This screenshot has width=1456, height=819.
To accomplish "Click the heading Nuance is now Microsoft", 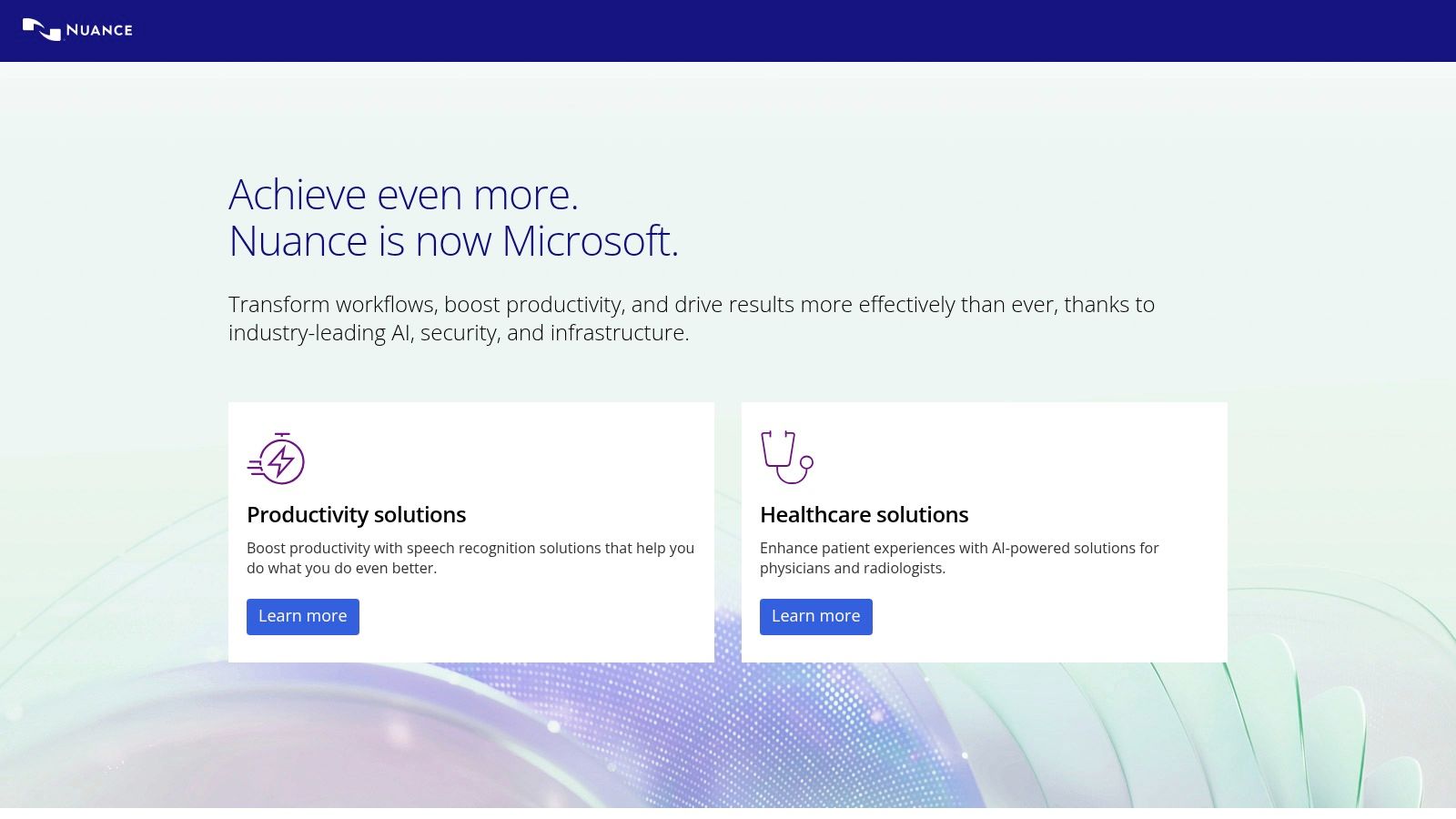I will (x=454, y=241).
